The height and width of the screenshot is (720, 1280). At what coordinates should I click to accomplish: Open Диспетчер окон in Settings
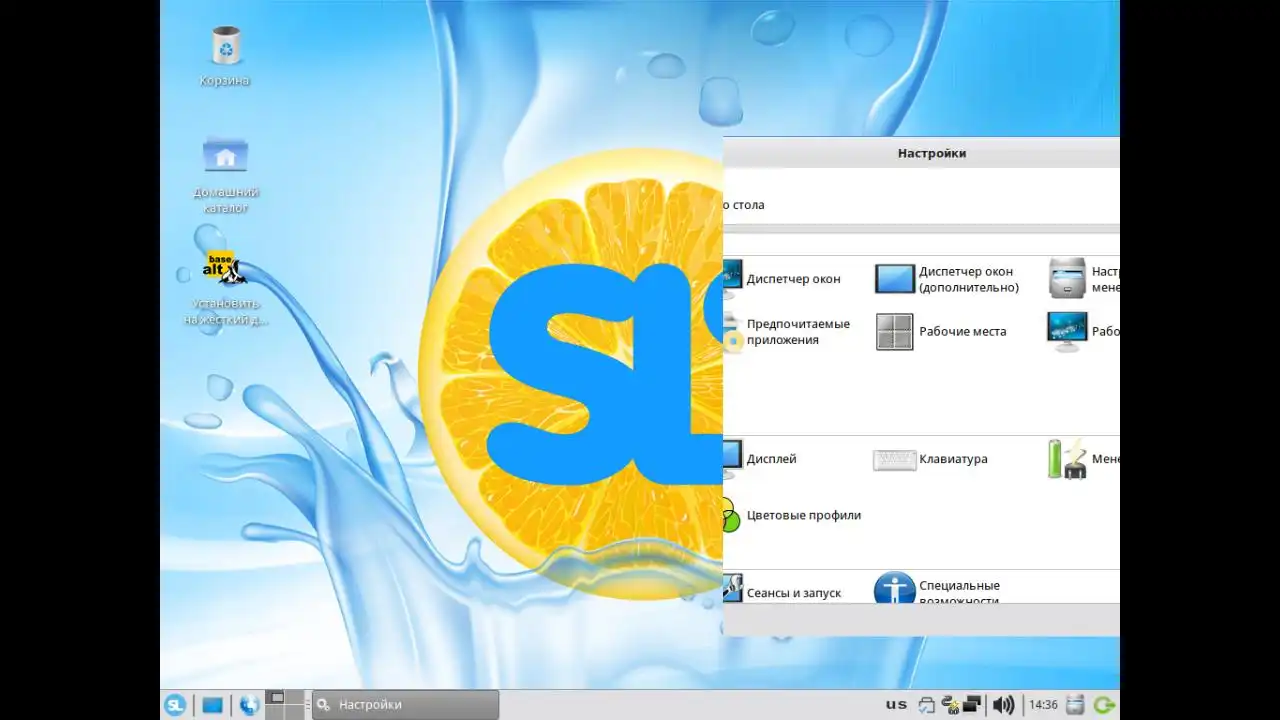click(x=782, y=279)
